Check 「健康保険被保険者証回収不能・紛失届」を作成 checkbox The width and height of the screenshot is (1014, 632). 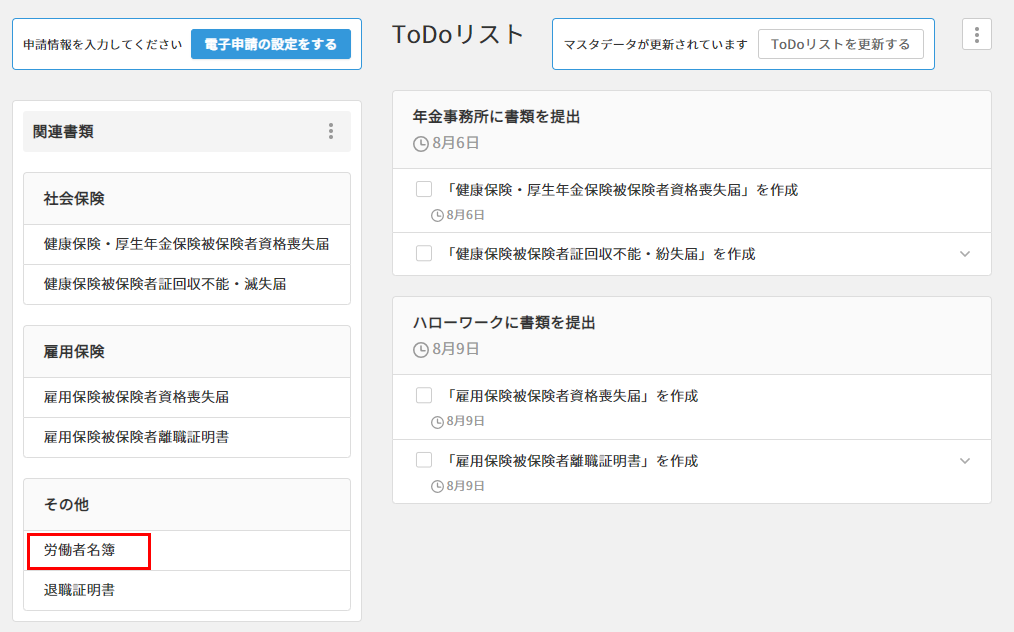pos(424,254)
